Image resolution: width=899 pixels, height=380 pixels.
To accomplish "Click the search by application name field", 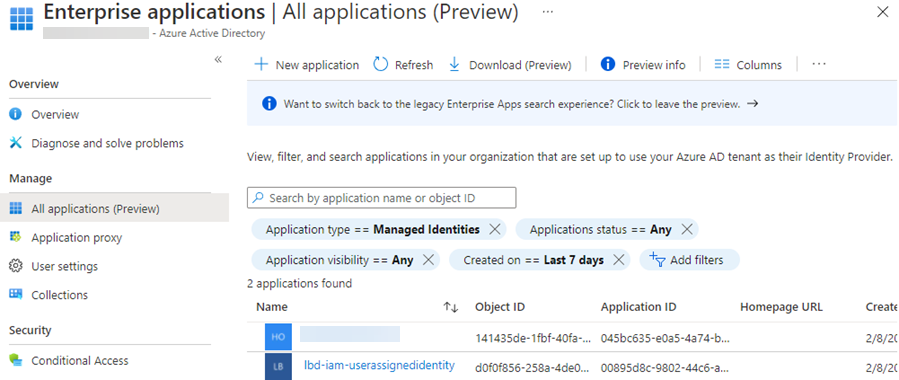I will click(x=382, y=198).
